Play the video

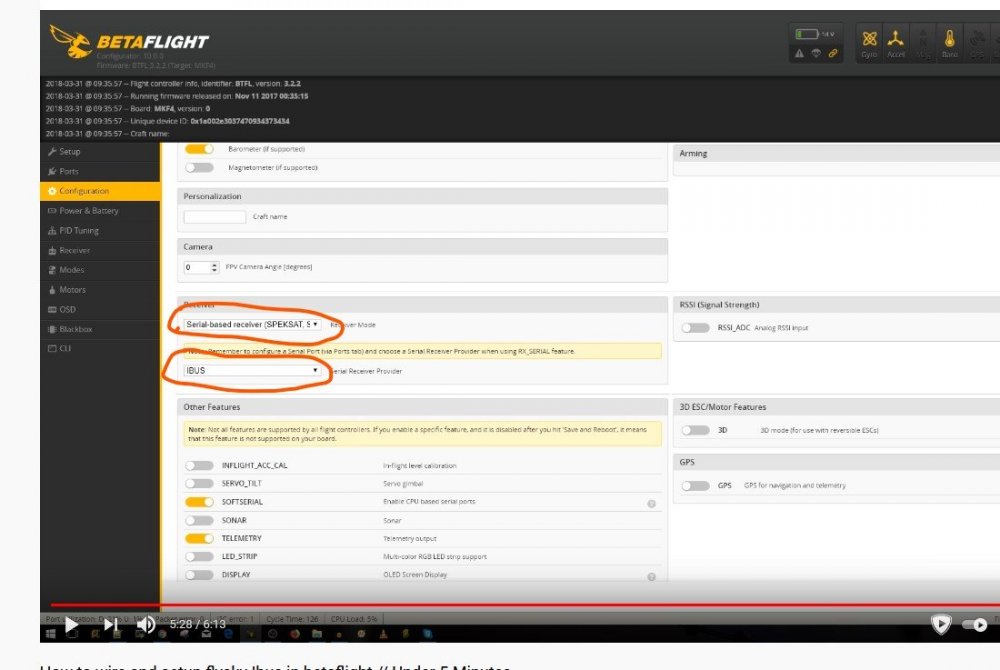(x=71, y=624)
